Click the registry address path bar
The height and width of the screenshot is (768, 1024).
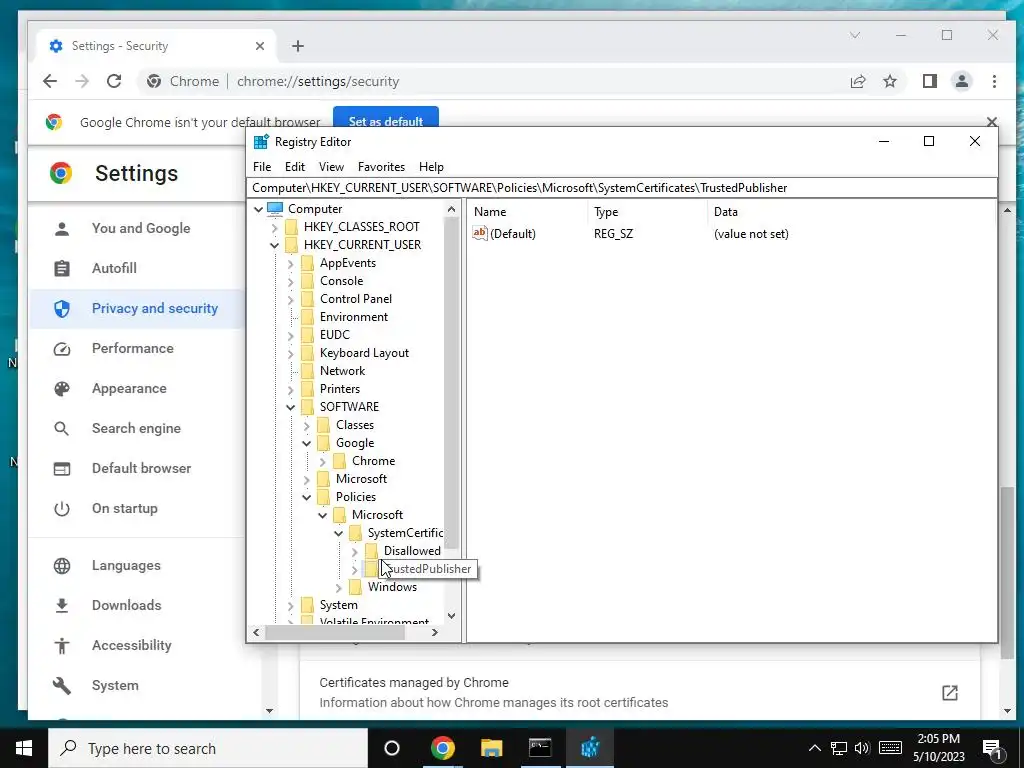[x=624, y=188]
